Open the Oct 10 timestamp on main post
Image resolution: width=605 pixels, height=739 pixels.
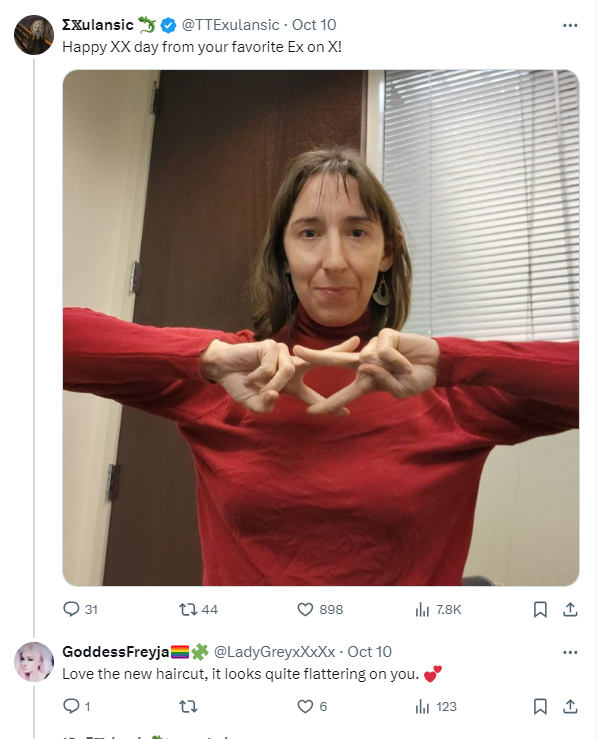tap(314, 25)
